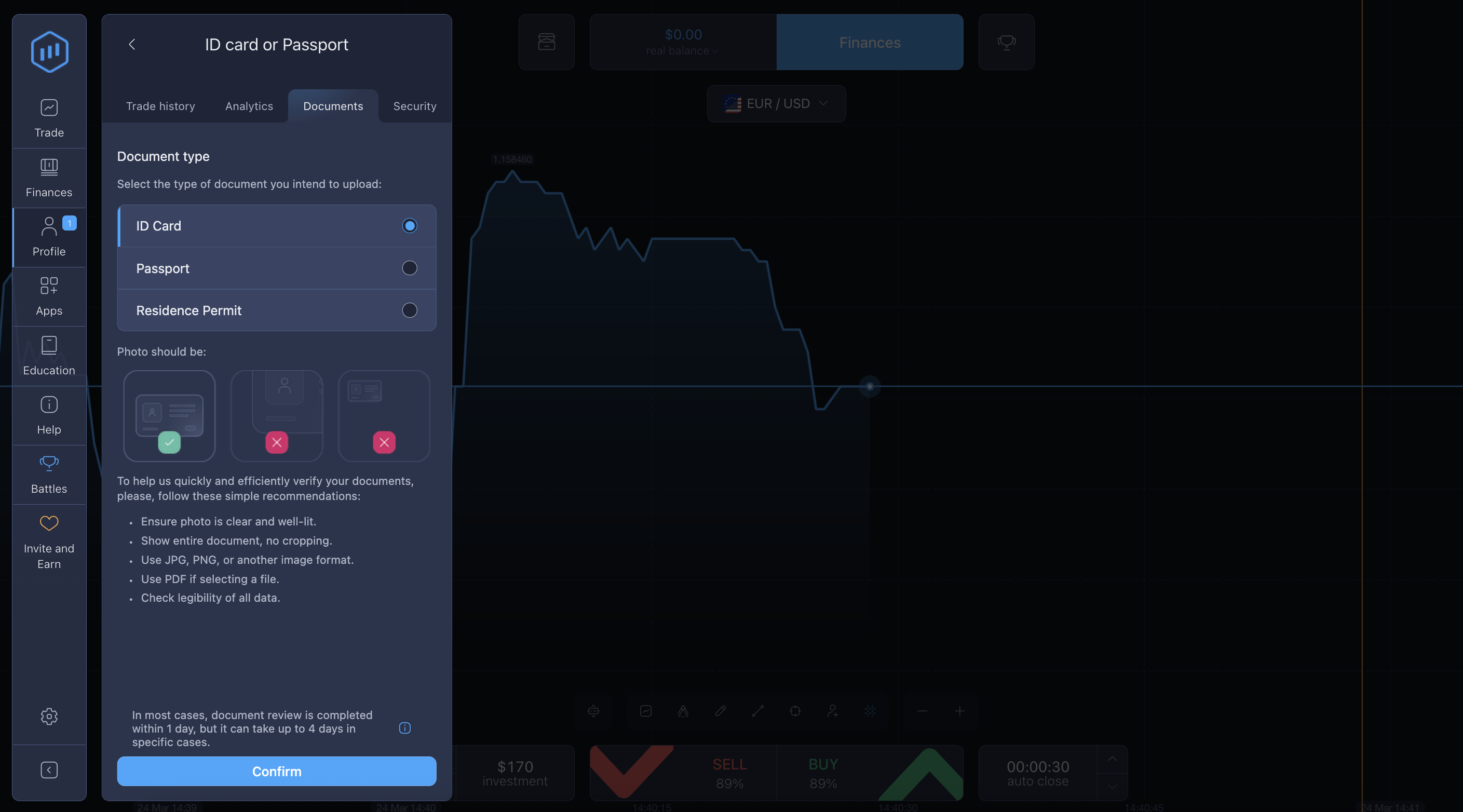Click the $170 investment field
1463x812 pixels.
[x=514, y=773]
